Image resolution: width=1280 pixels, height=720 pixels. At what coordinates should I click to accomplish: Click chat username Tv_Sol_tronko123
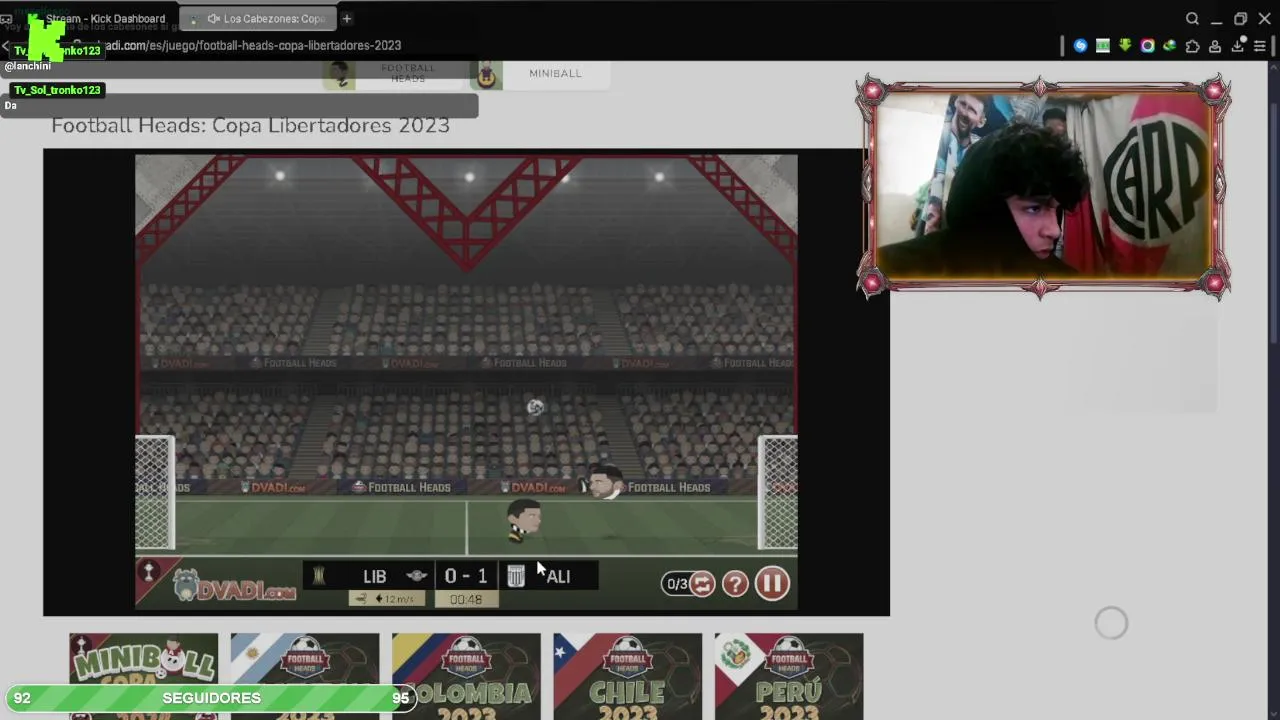[x=57, y=90]
